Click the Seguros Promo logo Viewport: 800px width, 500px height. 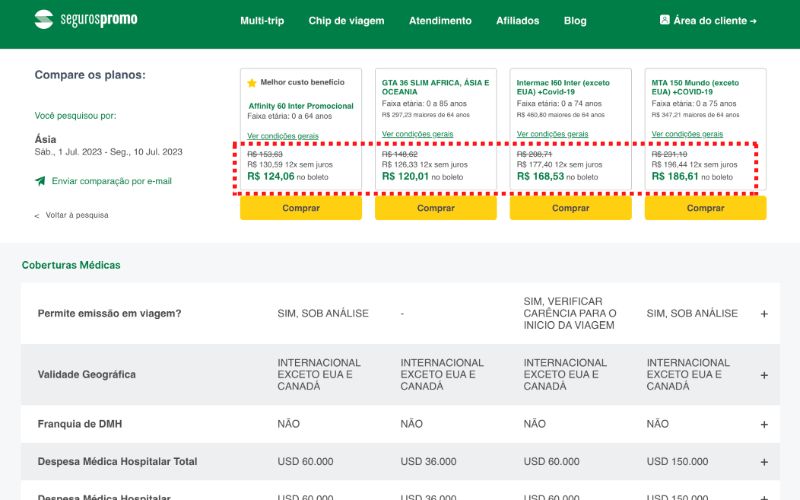click(x=86, y=19)
